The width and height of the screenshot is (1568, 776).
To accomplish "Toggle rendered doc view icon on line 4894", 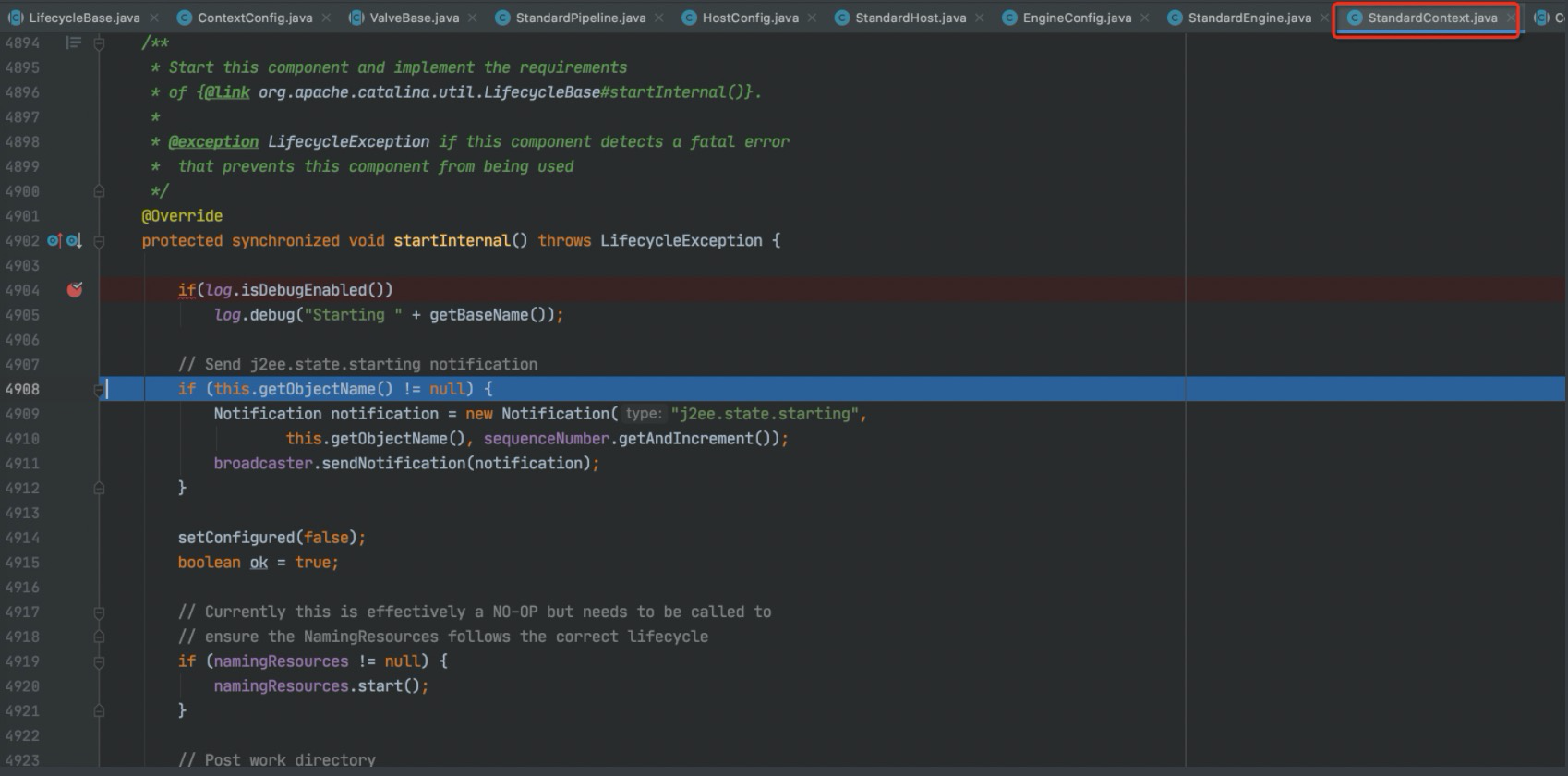I will coord(74,42).
